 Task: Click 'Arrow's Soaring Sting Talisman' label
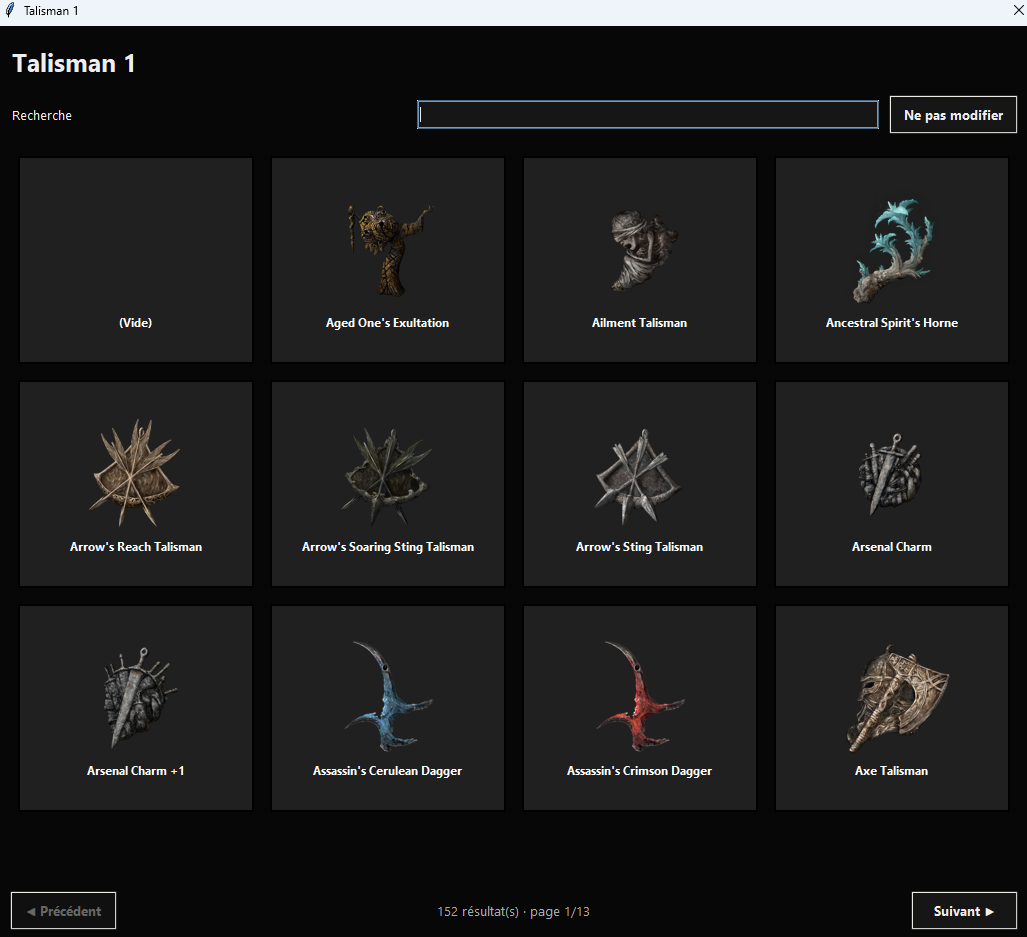[388, 547]
